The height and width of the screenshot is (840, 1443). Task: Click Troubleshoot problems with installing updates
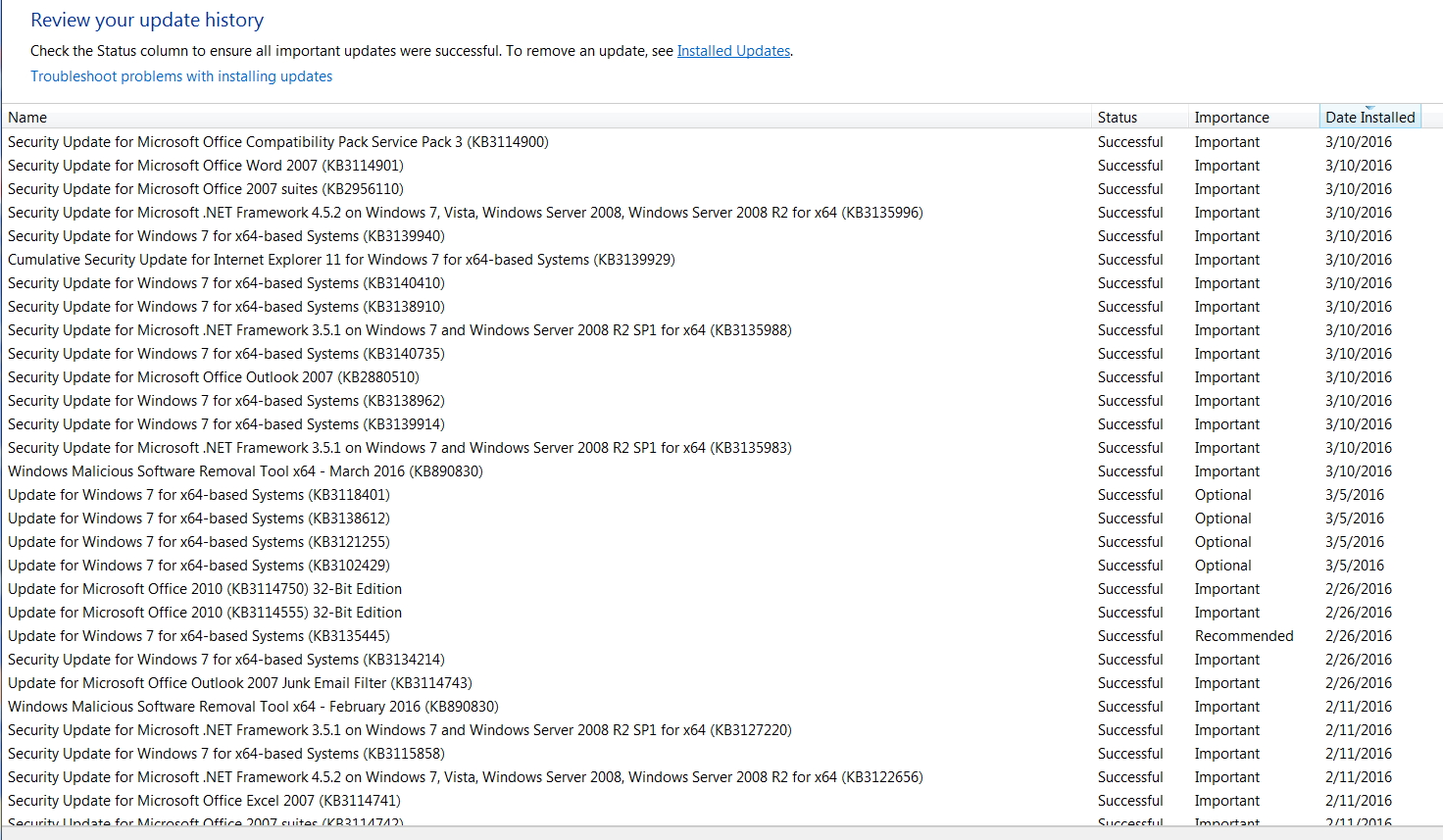point(181,76)
